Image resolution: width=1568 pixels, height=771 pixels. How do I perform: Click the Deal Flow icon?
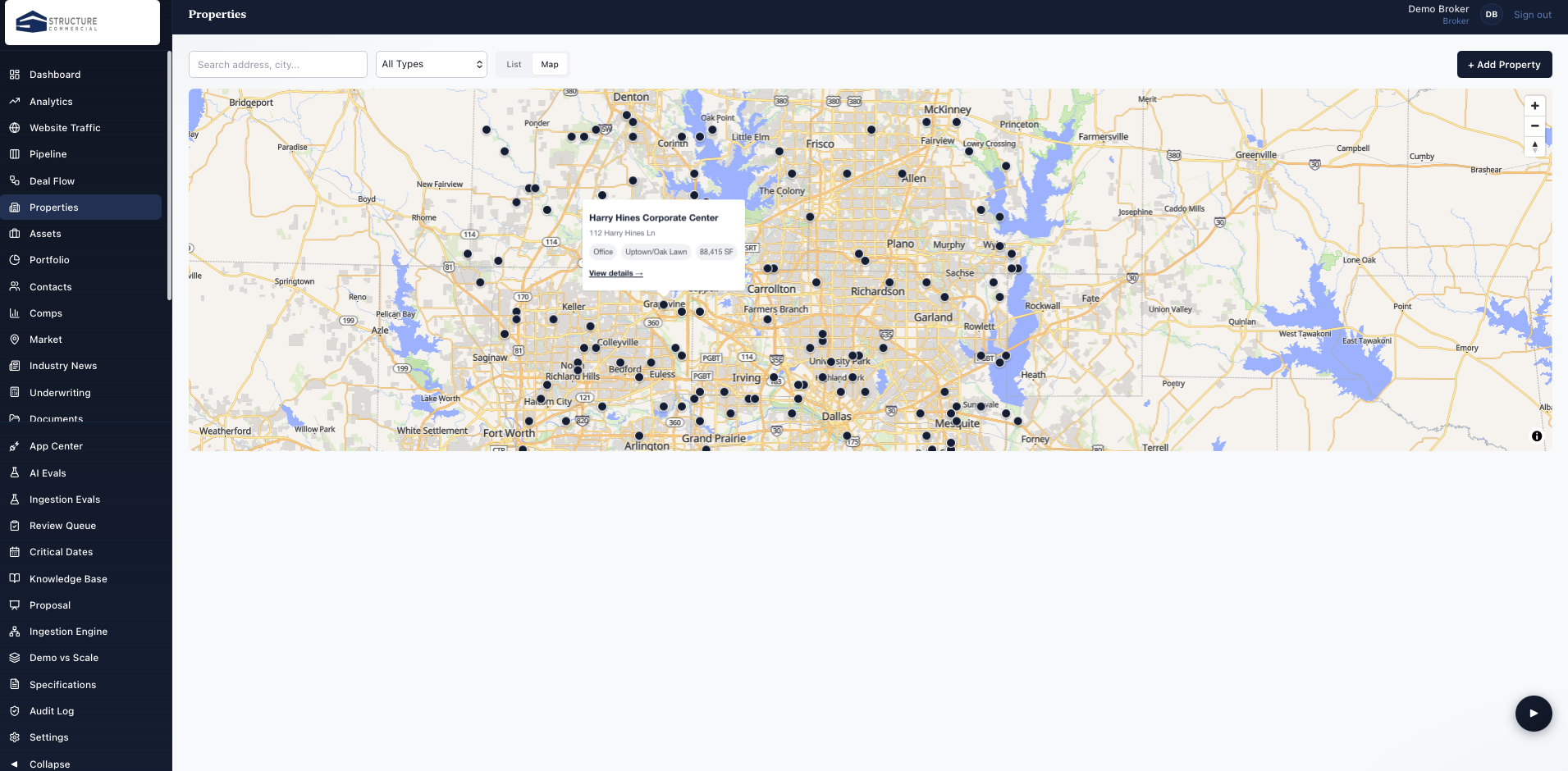coord(15,180)
